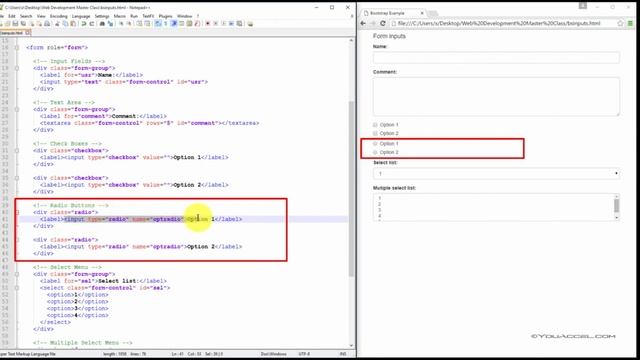Click the Open file icon in Notepad++ toolbar
Screen dimensions: 640x360
tap(7, 24)
